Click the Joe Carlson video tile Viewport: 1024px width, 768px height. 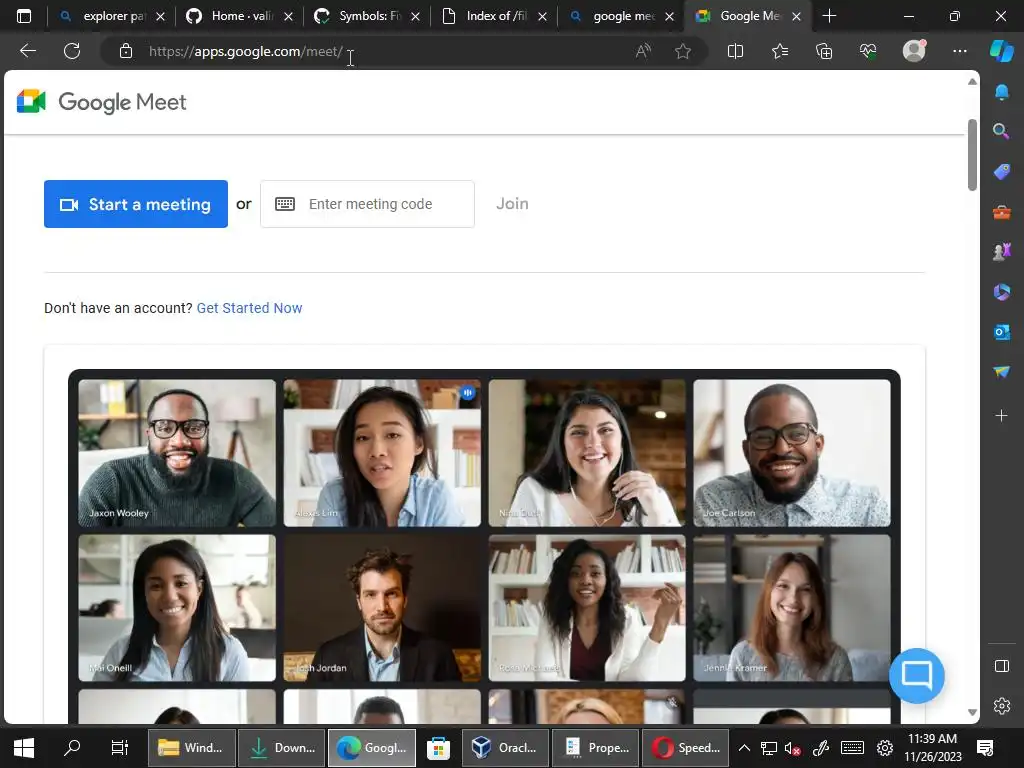pyautogui.click(x=792, y=453)
